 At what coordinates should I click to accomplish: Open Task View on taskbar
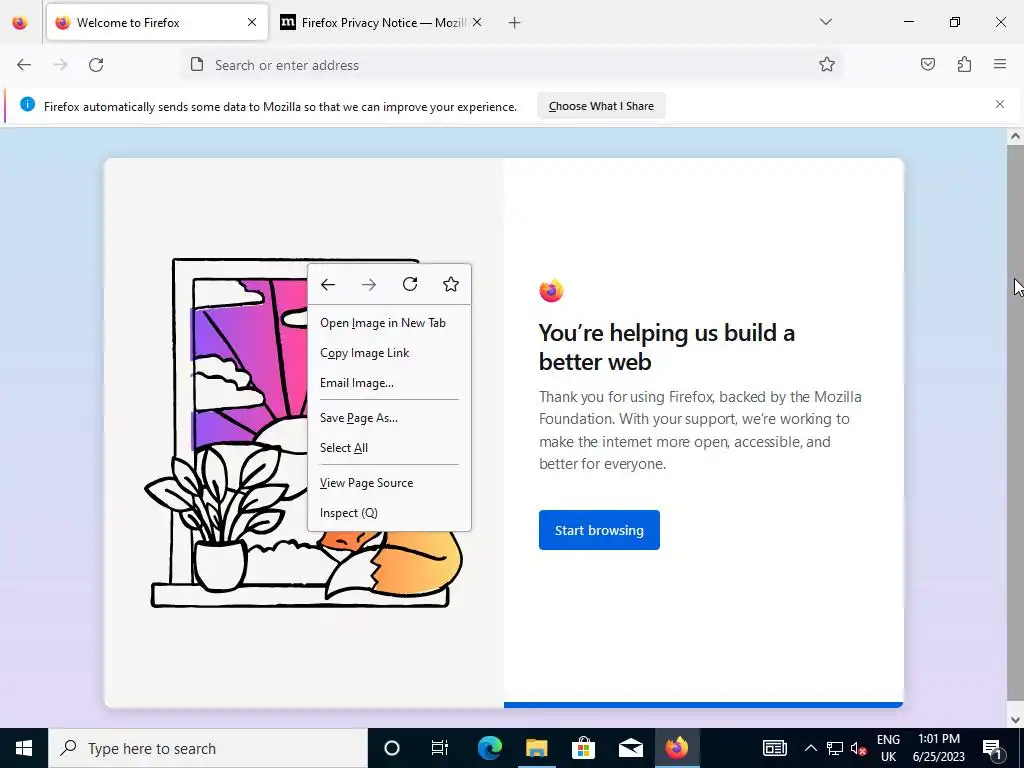click(x=440, y=748)
